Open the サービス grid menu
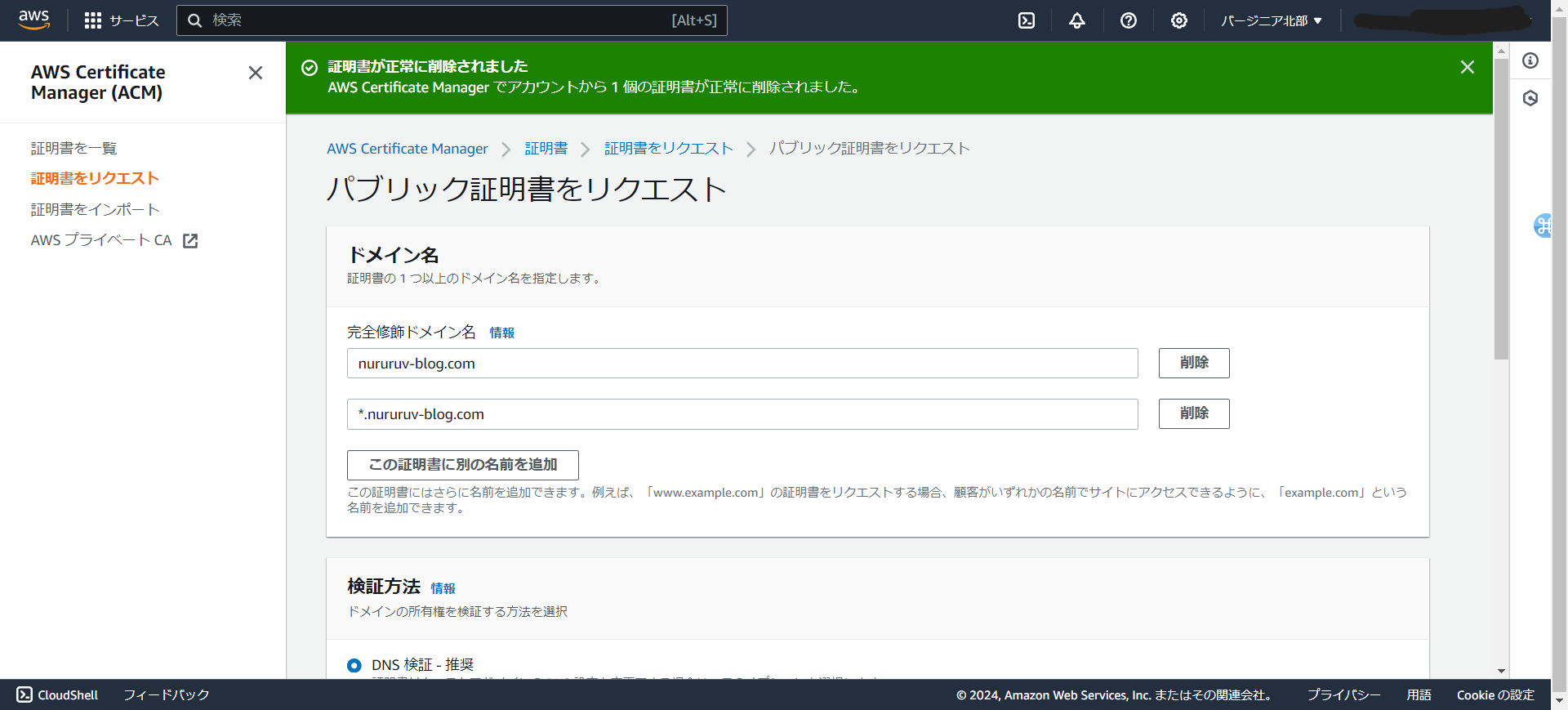The width and height of the screenshot is (1568, 710). 122,20
